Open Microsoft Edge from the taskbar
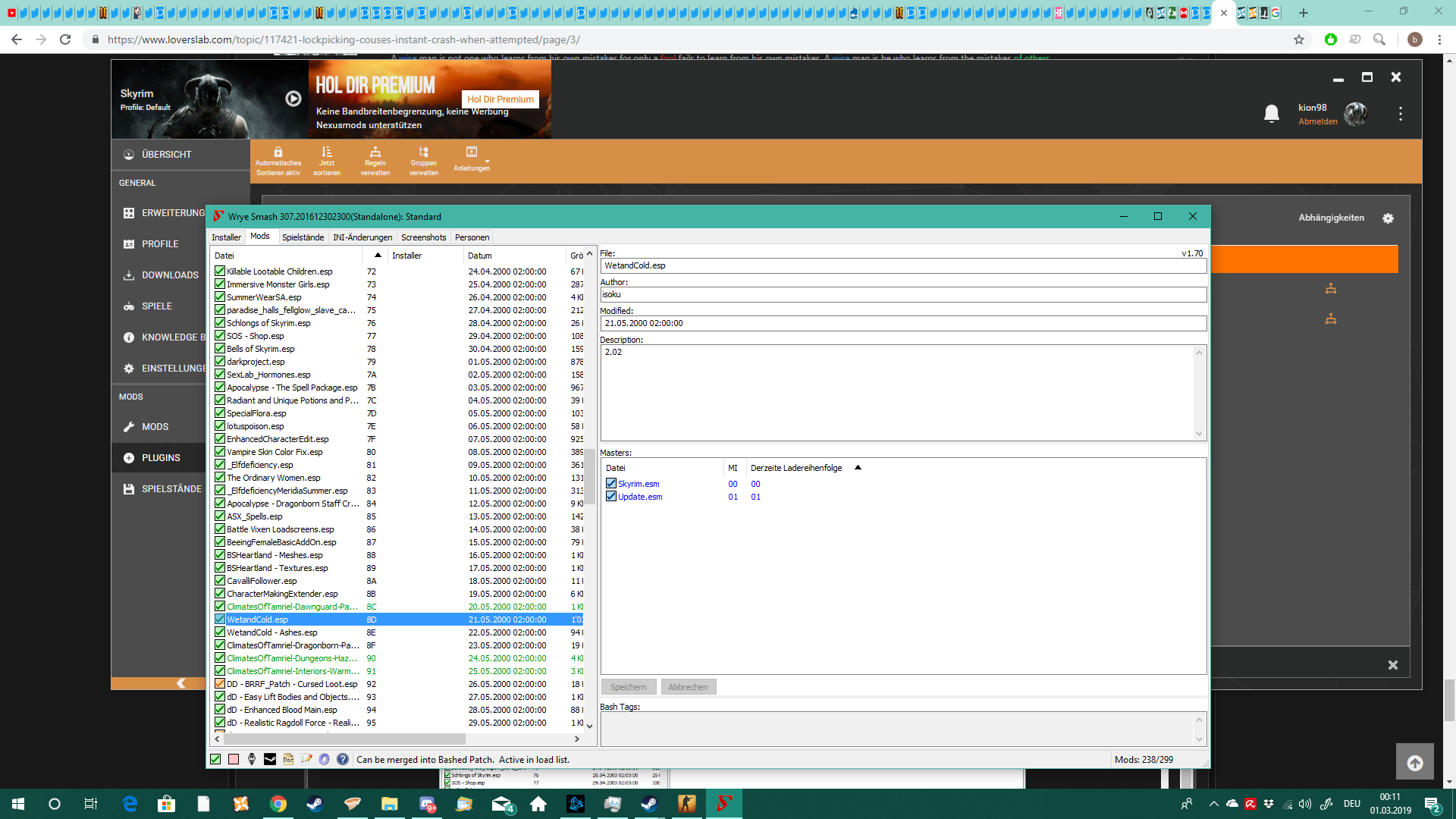The height and width of the screenshot is (819, 1456). click(130, 804)
